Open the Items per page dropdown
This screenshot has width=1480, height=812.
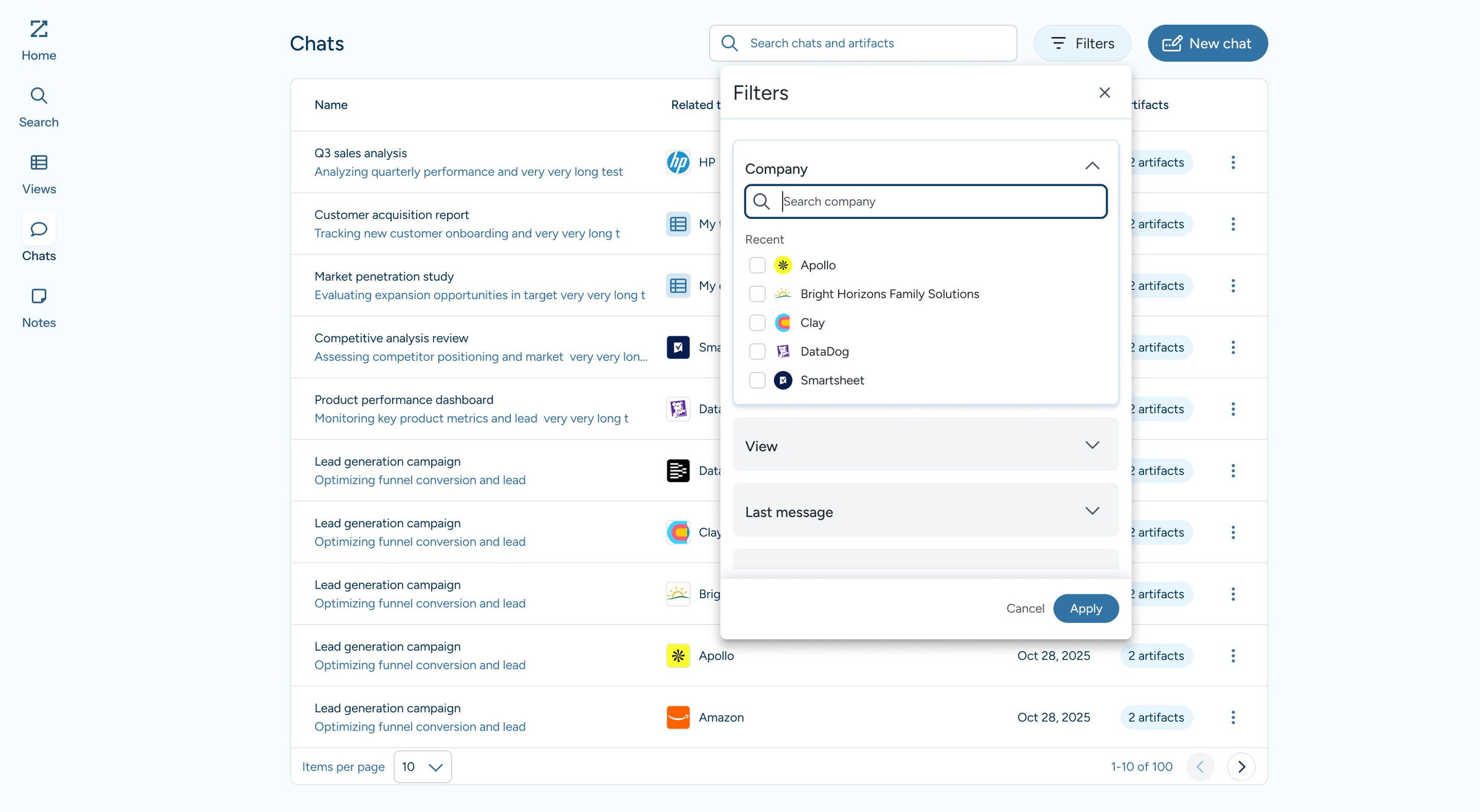click(x=422, y=766)
